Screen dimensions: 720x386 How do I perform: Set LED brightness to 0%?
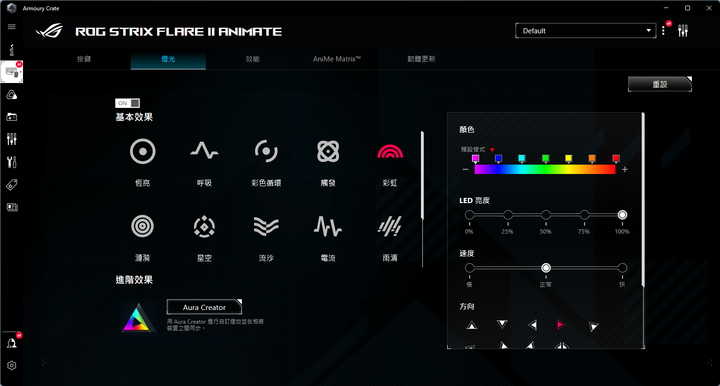pyautogui.click(x=469, y=215)
